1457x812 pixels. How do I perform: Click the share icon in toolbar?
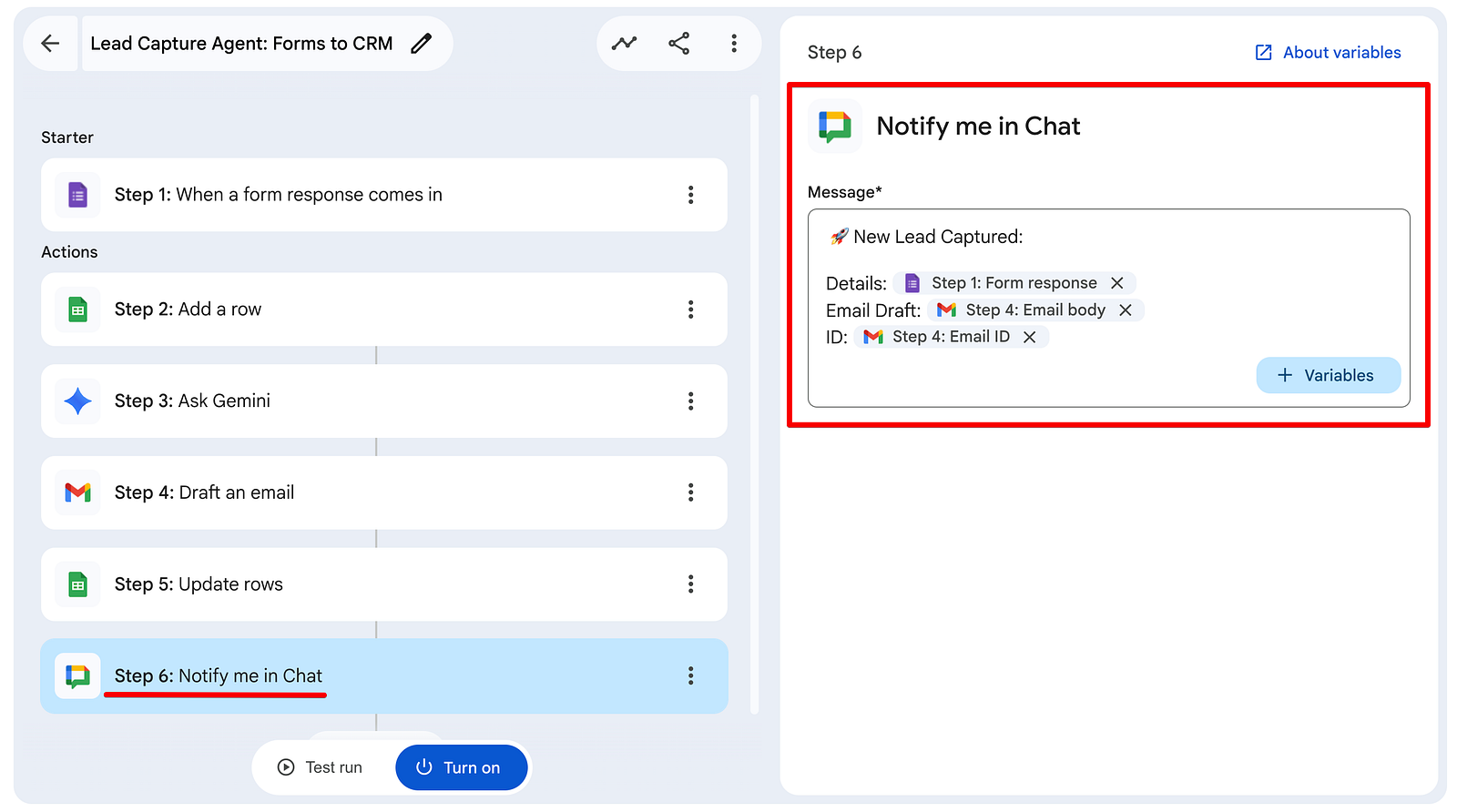coord(679,43)
